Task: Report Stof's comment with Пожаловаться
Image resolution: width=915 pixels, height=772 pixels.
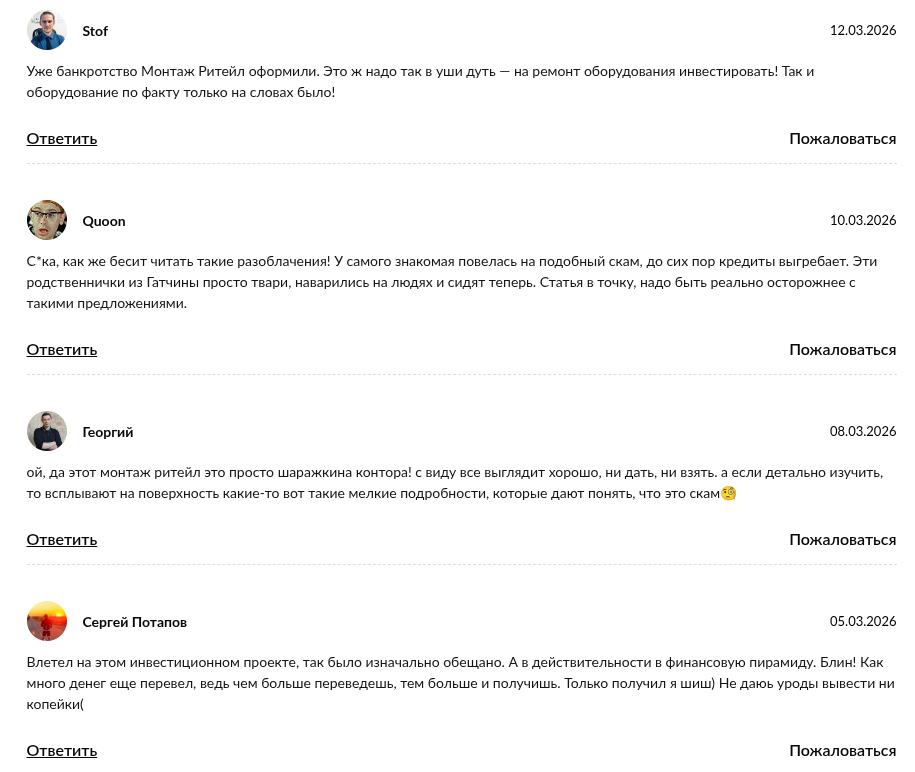Action: point(842,139)
